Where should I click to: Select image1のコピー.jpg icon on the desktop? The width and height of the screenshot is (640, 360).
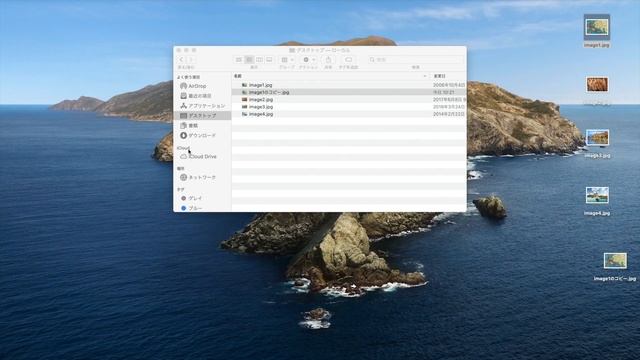point(615,261)
